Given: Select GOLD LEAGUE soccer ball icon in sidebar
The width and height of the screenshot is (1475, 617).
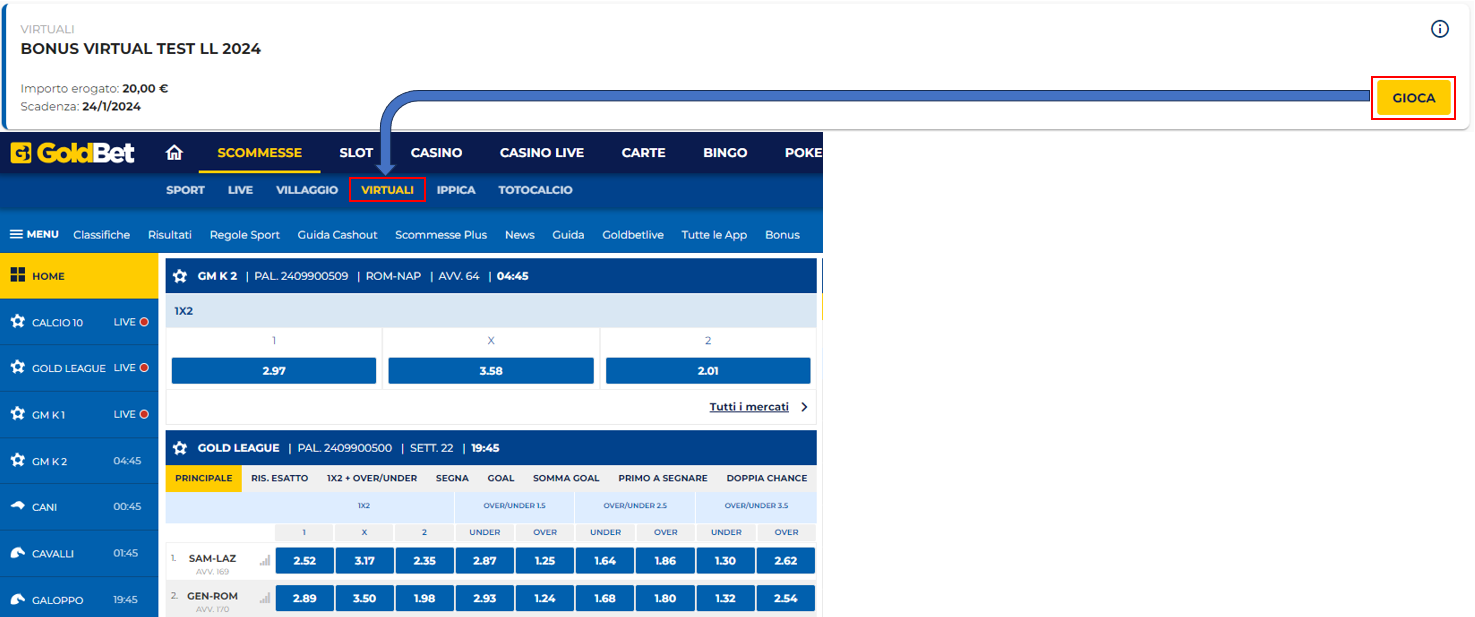Looking at the screenshot, I should pos(17,368).
